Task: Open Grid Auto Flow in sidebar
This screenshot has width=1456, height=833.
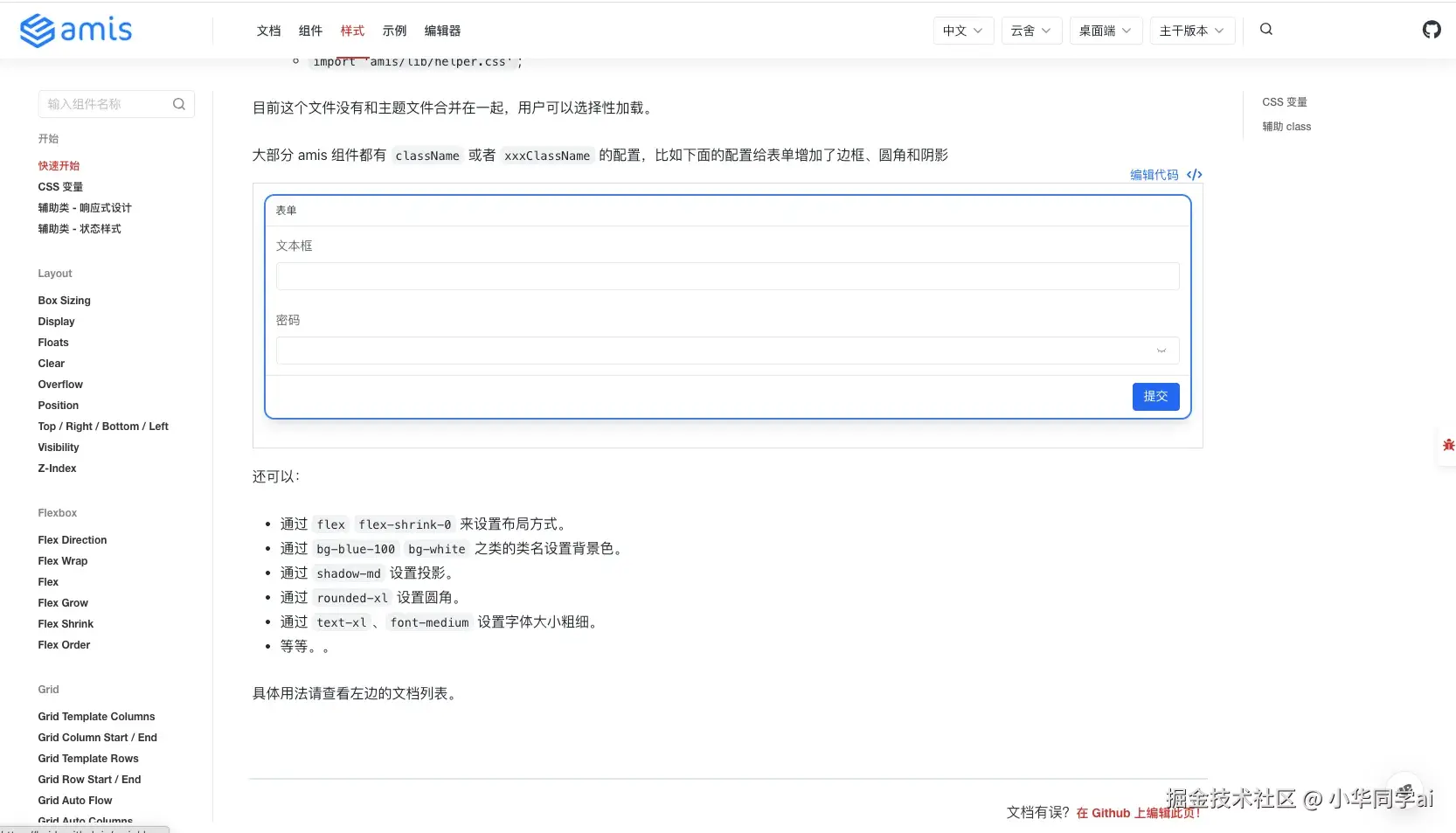Action: [75, 801]
